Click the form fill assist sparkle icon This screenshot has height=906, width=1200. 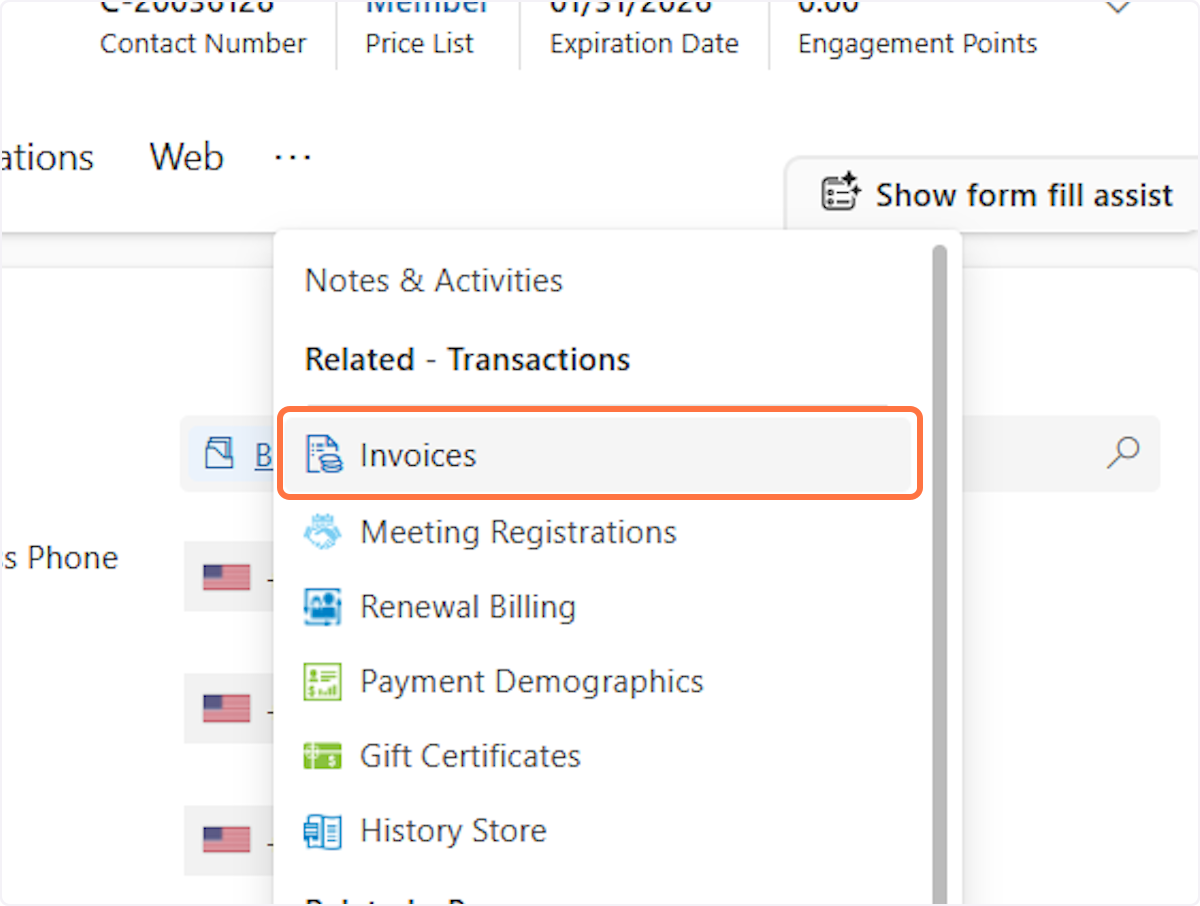coord(841,193)
